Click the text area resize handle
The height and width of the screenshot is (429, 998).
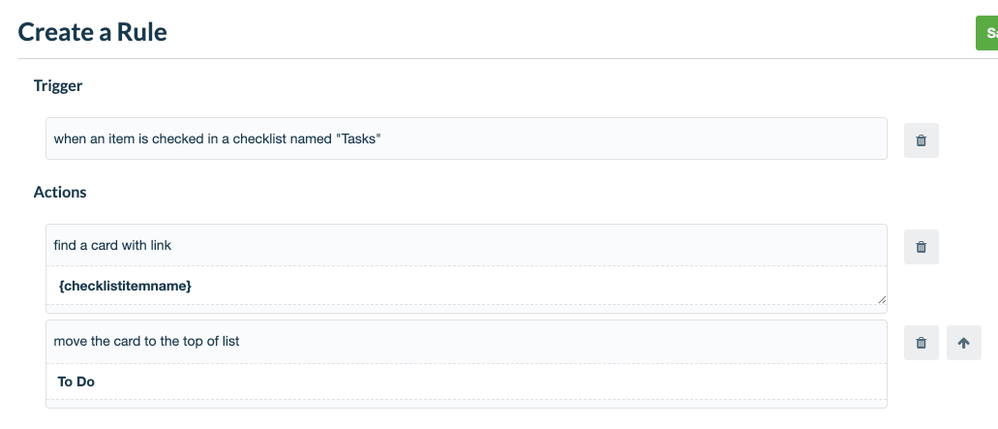coord(882,300)
